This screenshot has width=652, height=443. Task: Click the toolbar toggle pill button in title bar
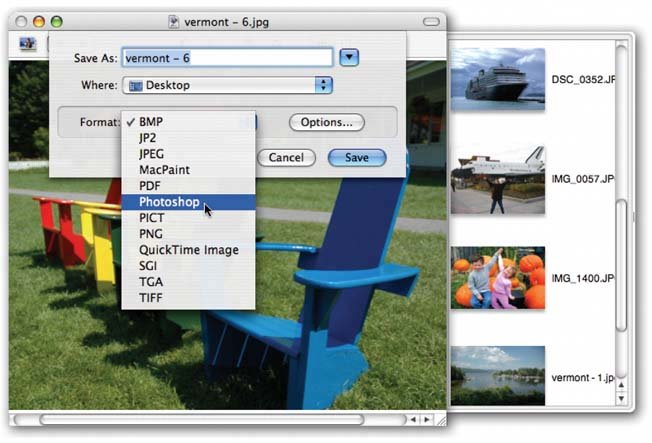[431, 22]
